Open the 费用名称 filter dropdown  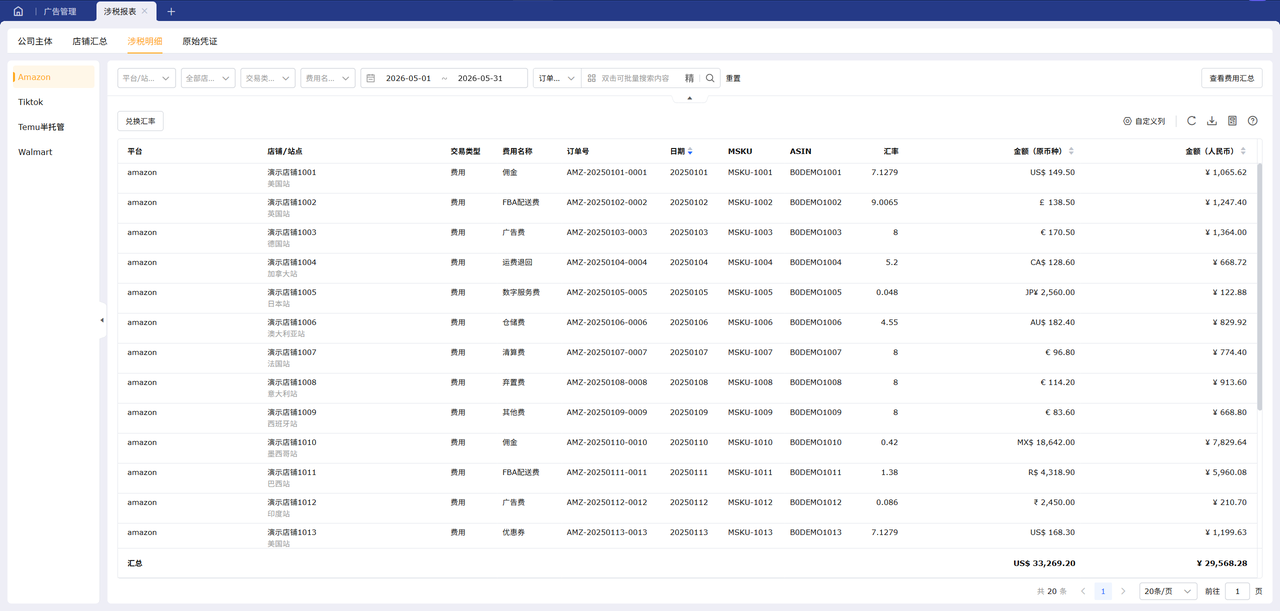(x=328, y=78)
